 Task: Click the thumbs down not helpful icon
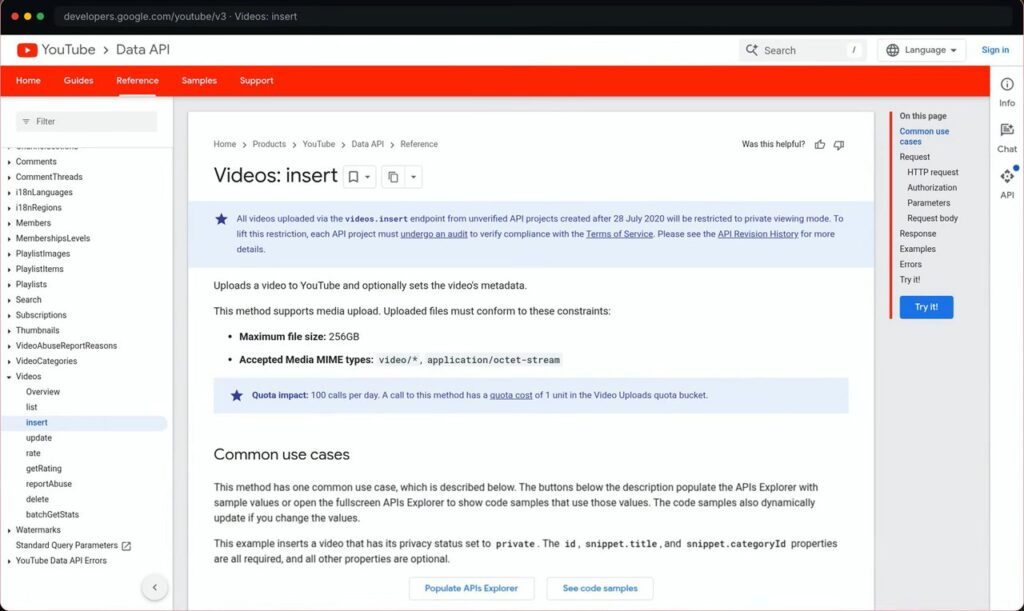tap(839, 144)
